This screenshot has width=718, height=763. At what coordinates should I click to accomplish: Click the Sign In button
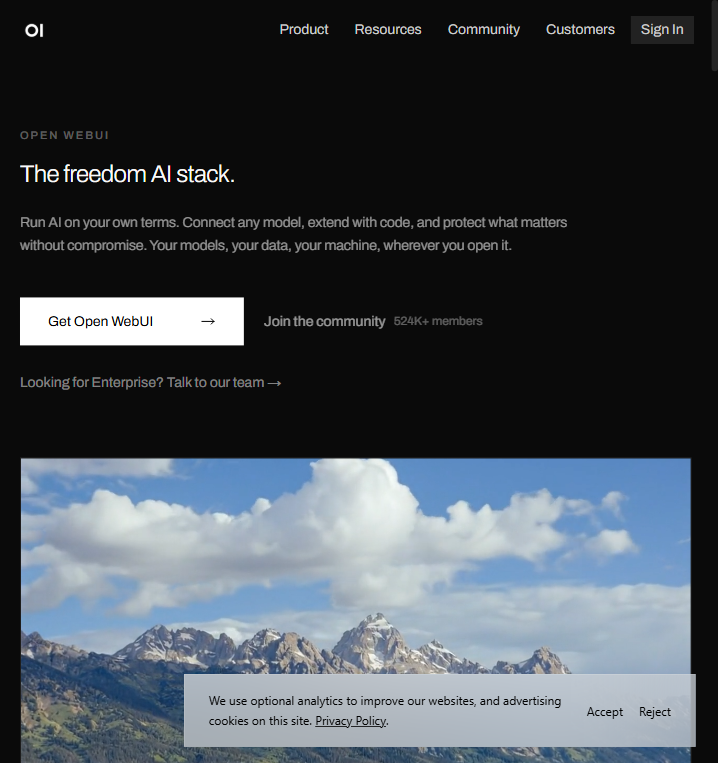(662, 30)
